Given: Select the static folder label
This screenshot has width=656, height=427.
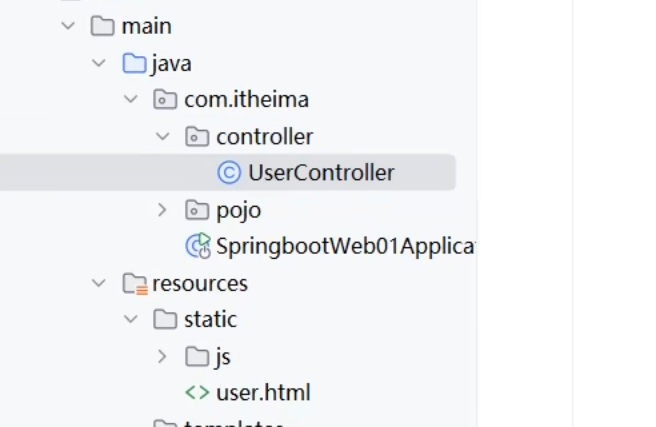Looking at the screenshot, I should click(x=210, y=320).
